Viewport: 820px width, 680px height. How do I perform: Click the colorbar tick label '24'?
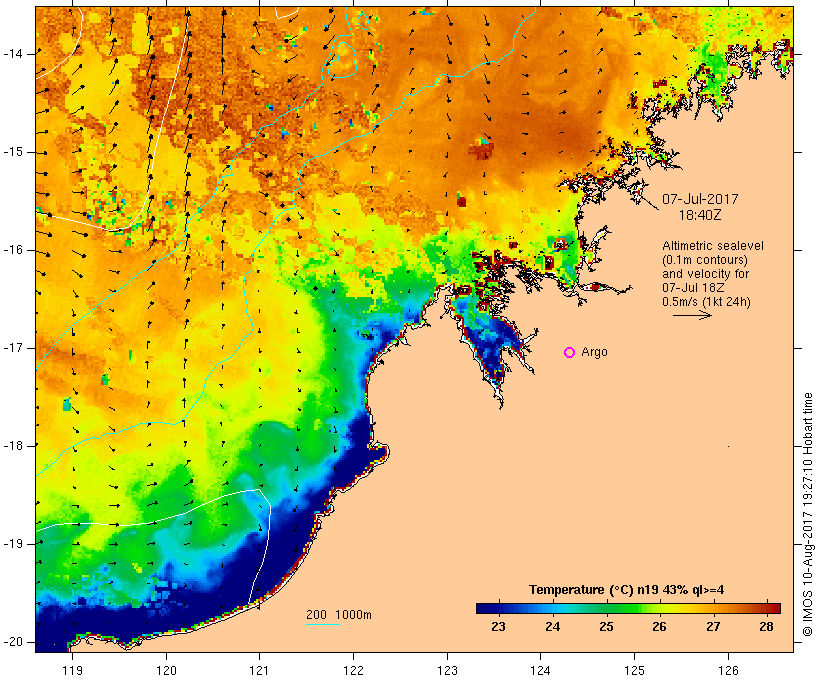click(x=553, y=627)
